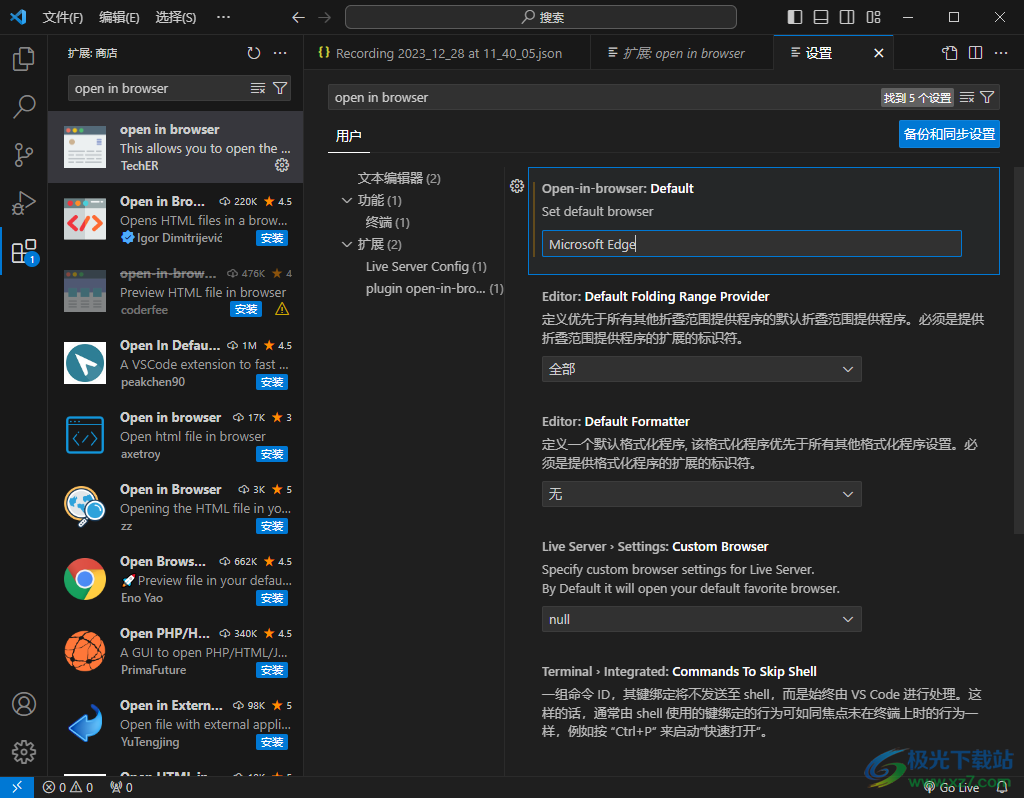Open the 文件(F) menu
The width and height of the screenshot is (1024, 798).
point(63,17)
